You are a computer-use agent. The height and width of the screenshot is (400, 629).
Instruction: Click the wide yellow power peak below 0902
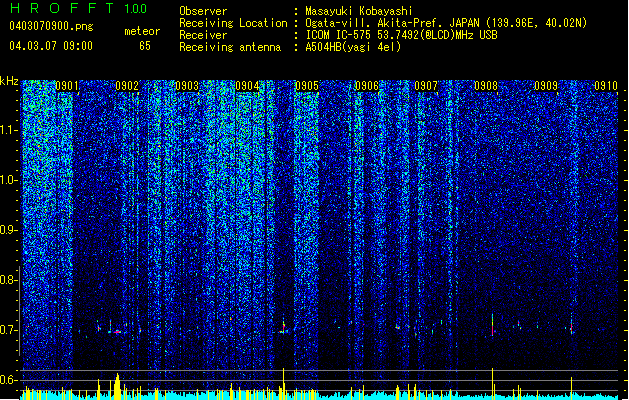(117, 386)
